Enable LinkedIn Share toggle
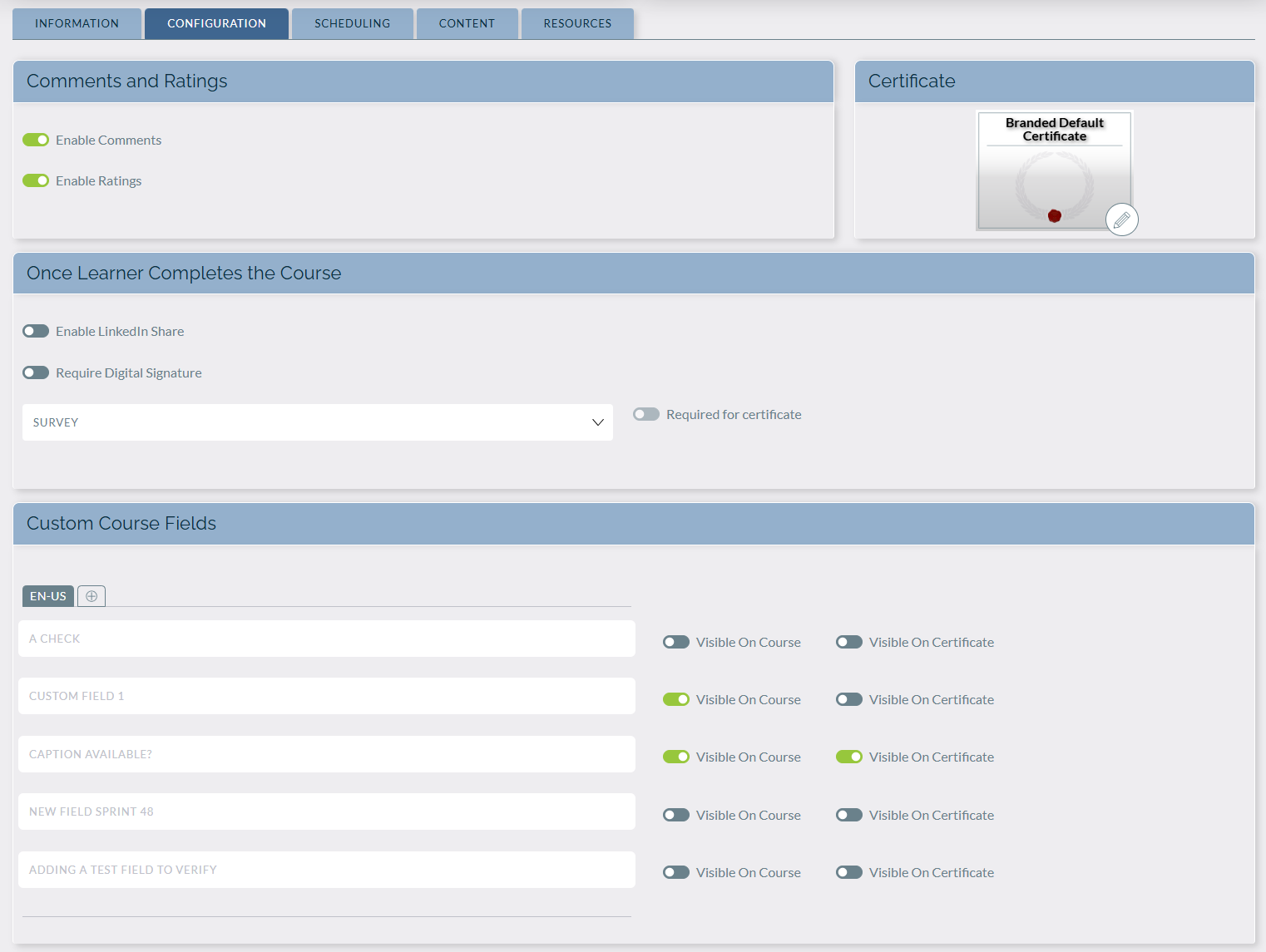Image resolution: width=1266 pixels, height=952 pixels. coord(36,331)
